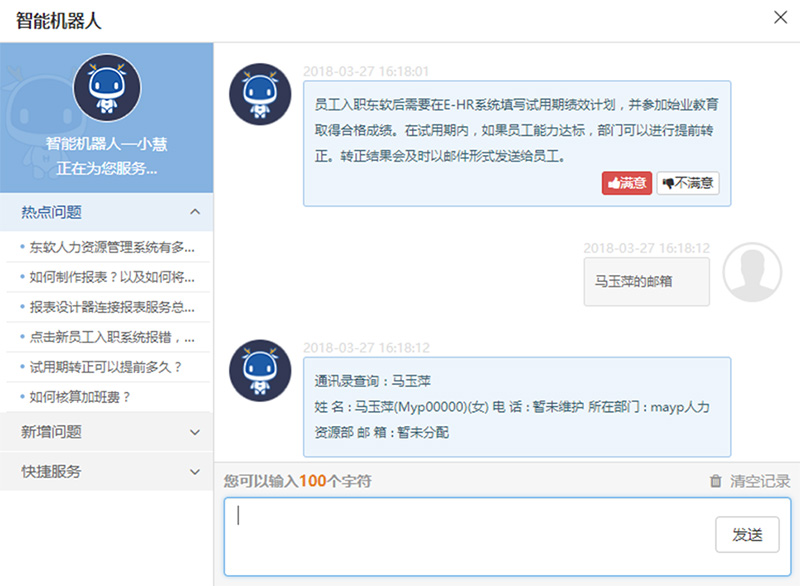Click the robot avatar beside the 16:18:01 message
Viewport: 800px width, 586px height.
pyautogui.click(x=260, y=94)
